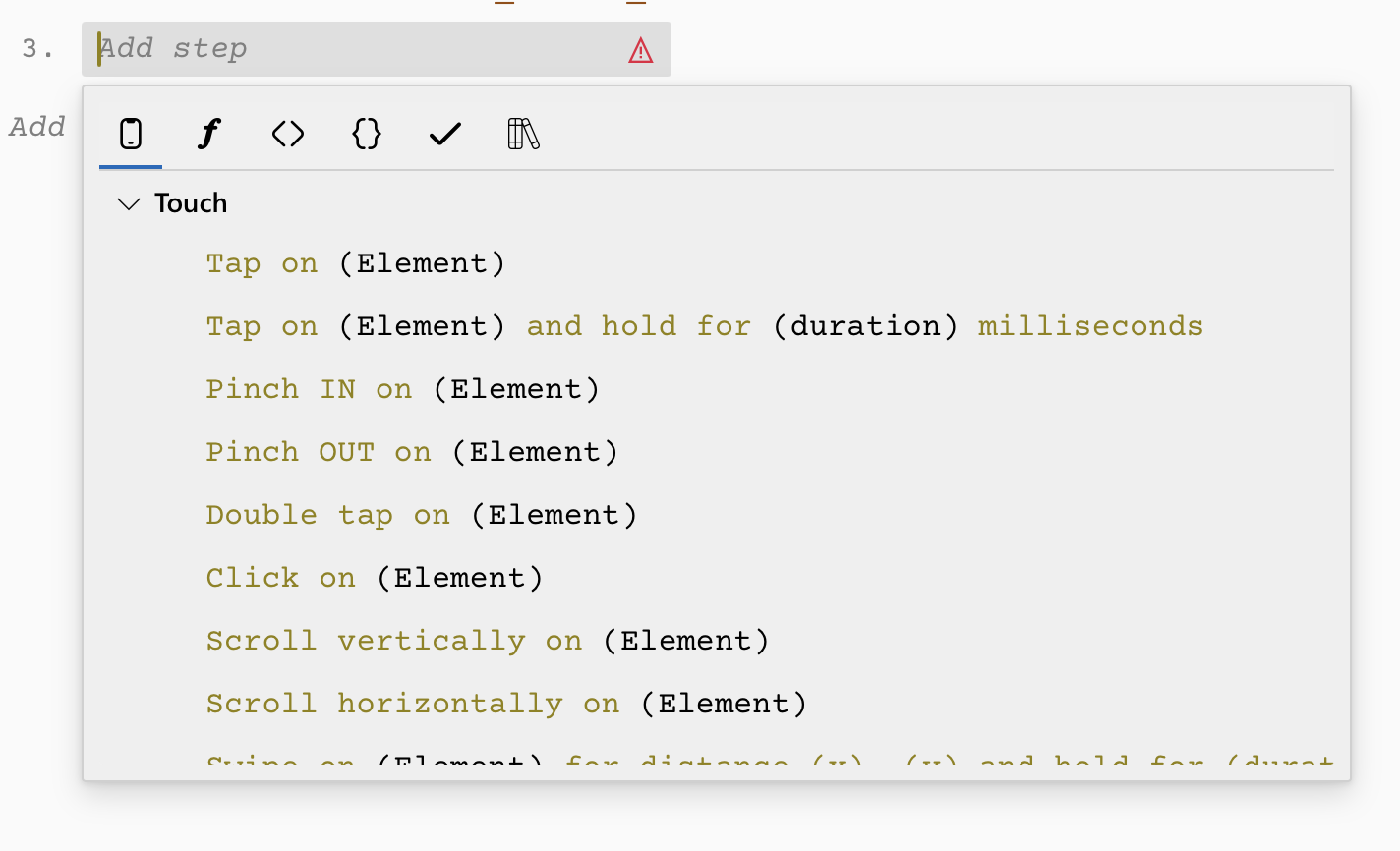Open the functions tab (f icon)
The image size is (1400, 851).
pos(208,134)
